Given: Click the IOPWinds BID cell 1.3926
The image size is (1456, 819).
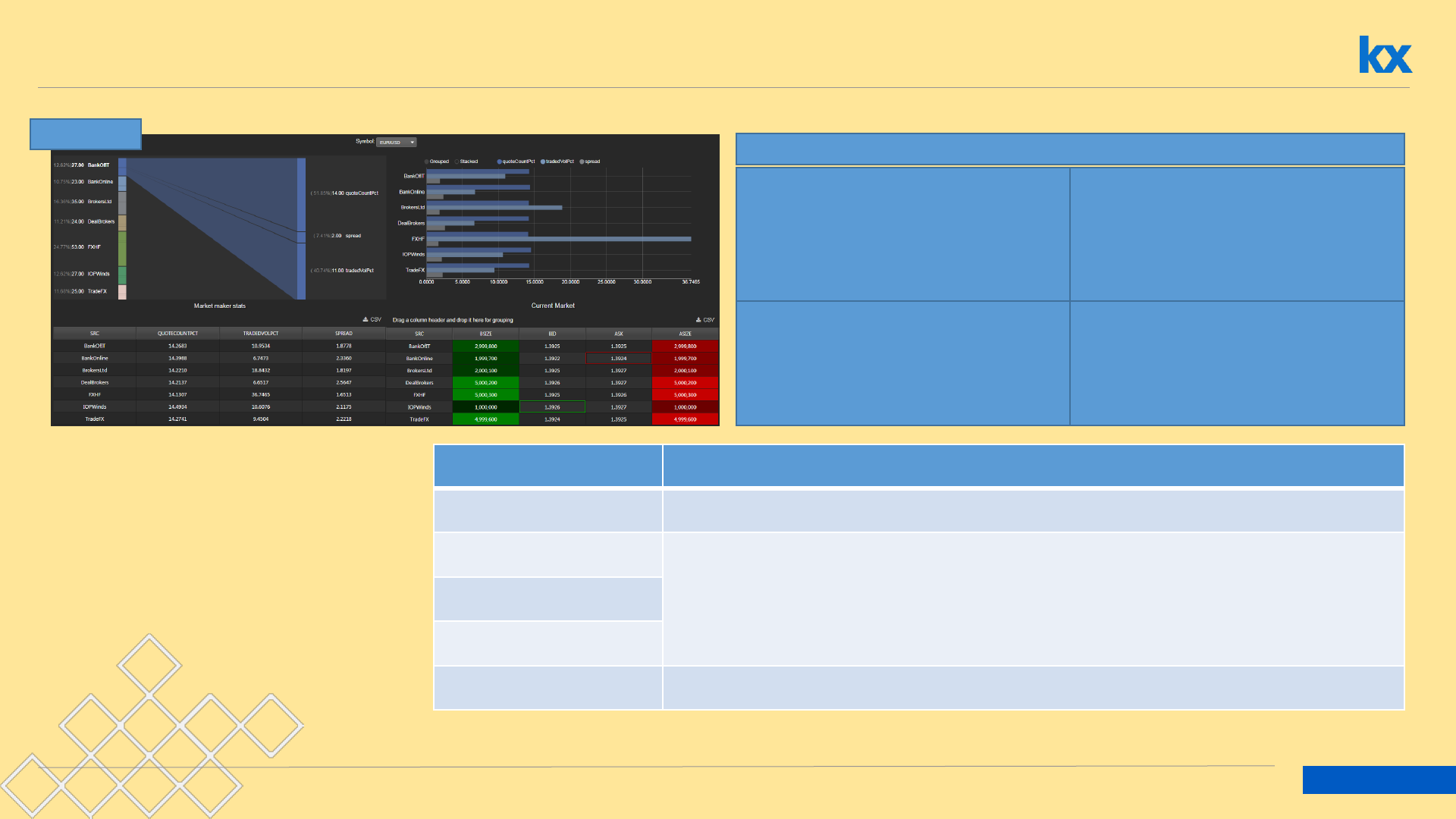Looking at the screenshot, I should (x=552, y=407).
